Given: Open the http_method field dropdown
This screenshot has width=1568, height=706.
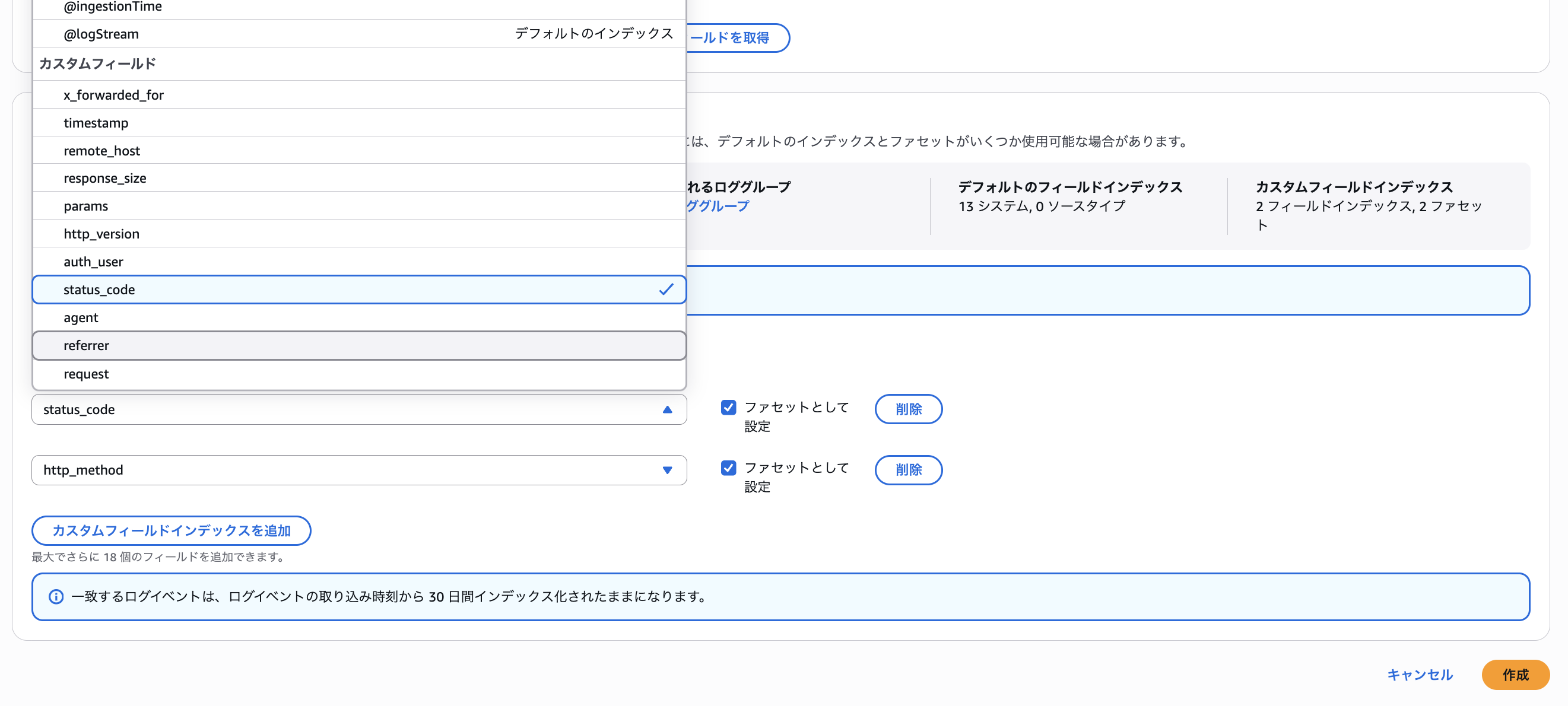Looking at the screenshot, I should (x=668, y=470).
